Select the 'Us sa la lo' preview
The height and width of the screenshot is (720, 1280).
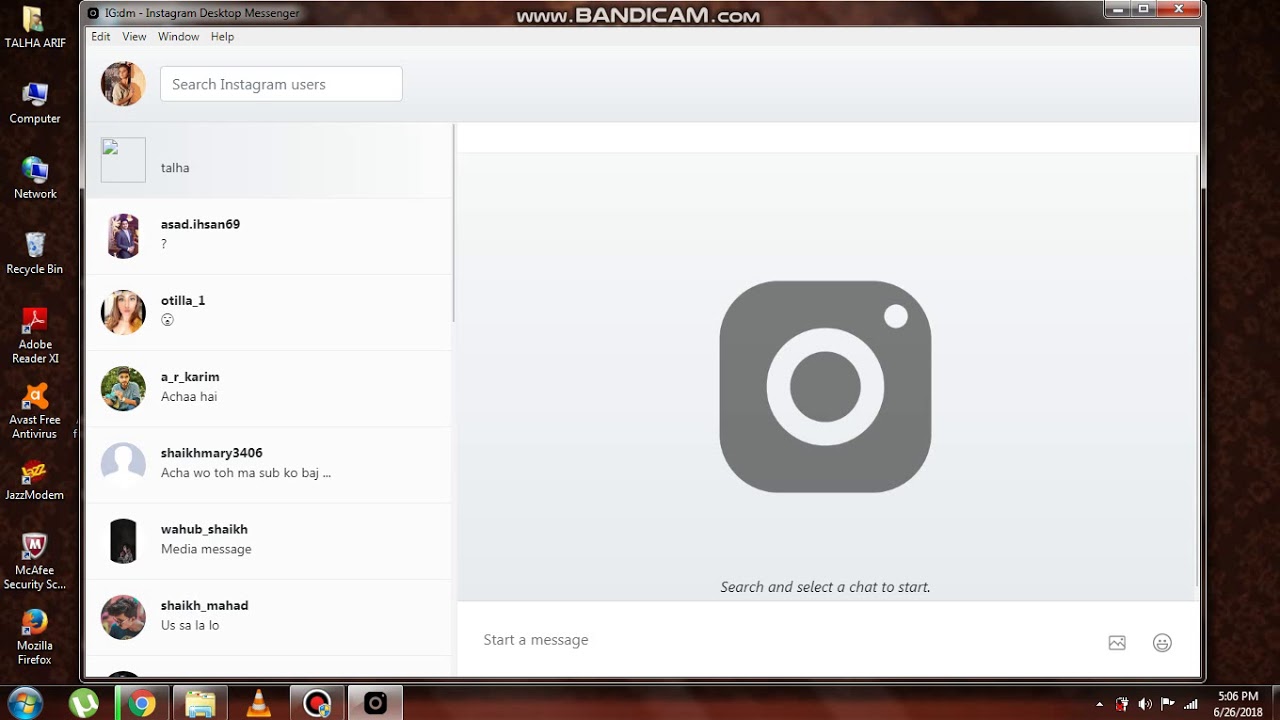[x=190, y=625]
